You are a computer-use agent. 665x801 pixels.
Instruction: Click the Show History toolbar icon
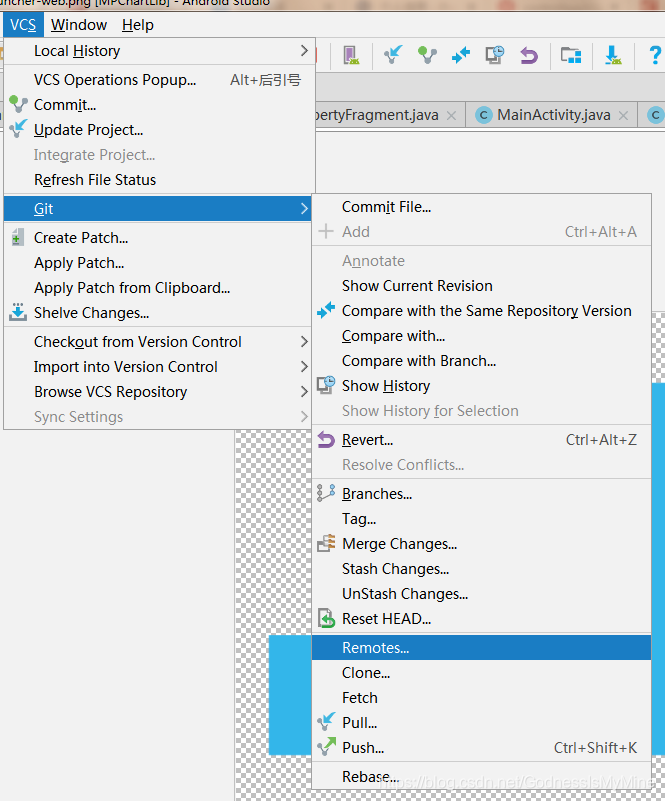[x=494, y=55]
